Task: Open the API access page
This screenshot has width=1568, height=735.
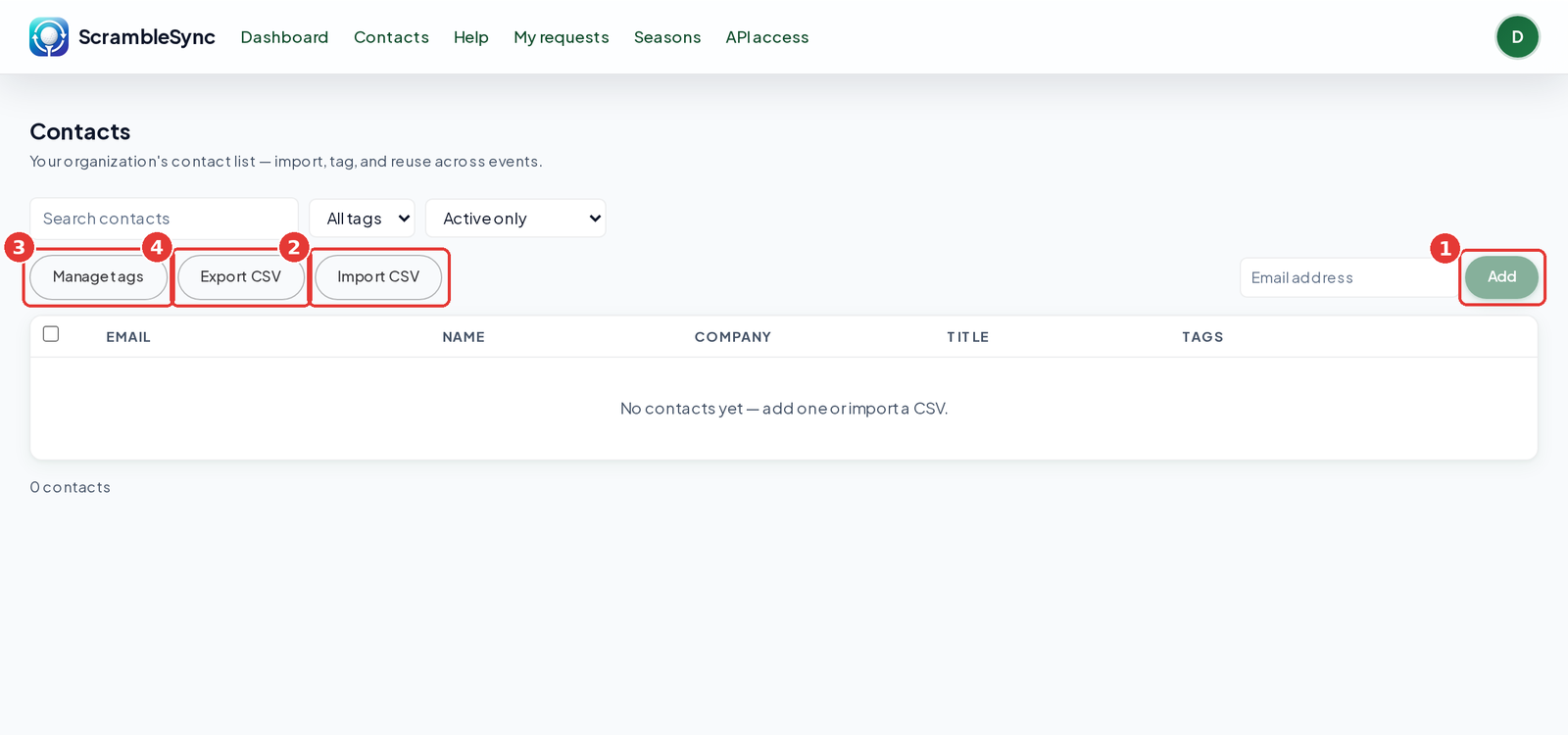Action: tap(767, 37)
